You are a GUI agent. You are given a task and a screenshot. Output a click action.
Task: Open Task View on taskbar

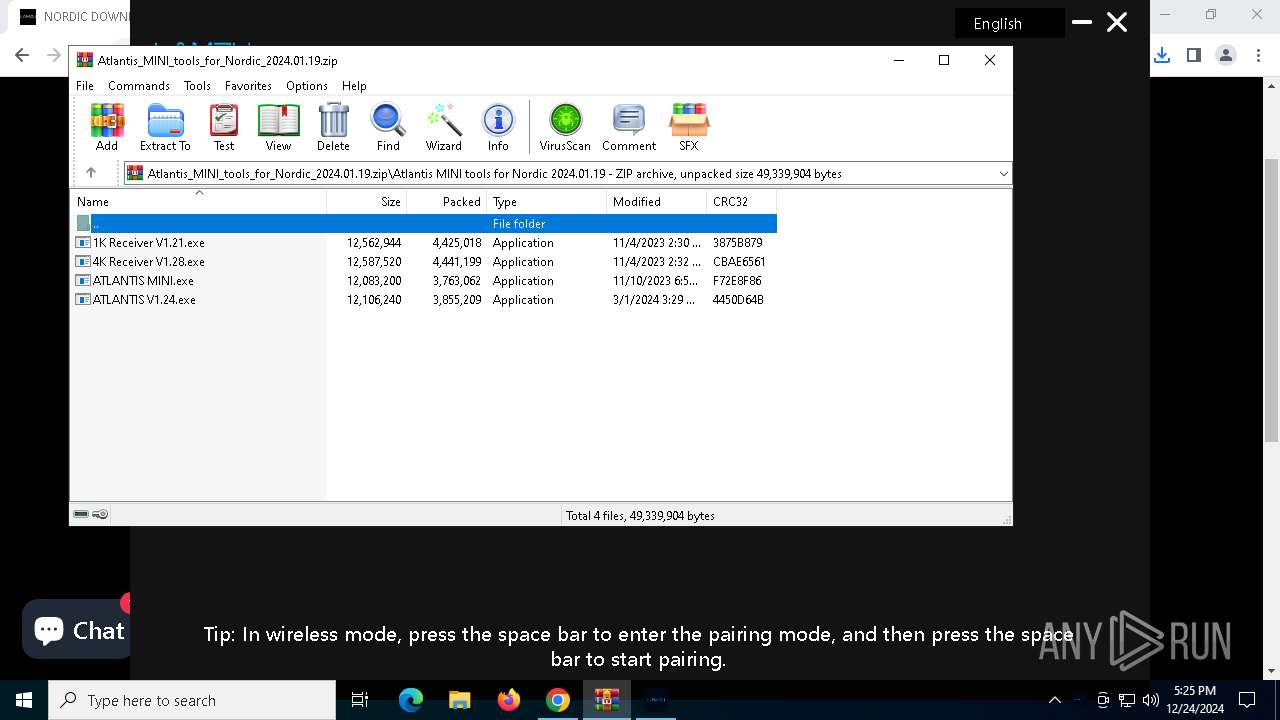[x=360, y=700]
